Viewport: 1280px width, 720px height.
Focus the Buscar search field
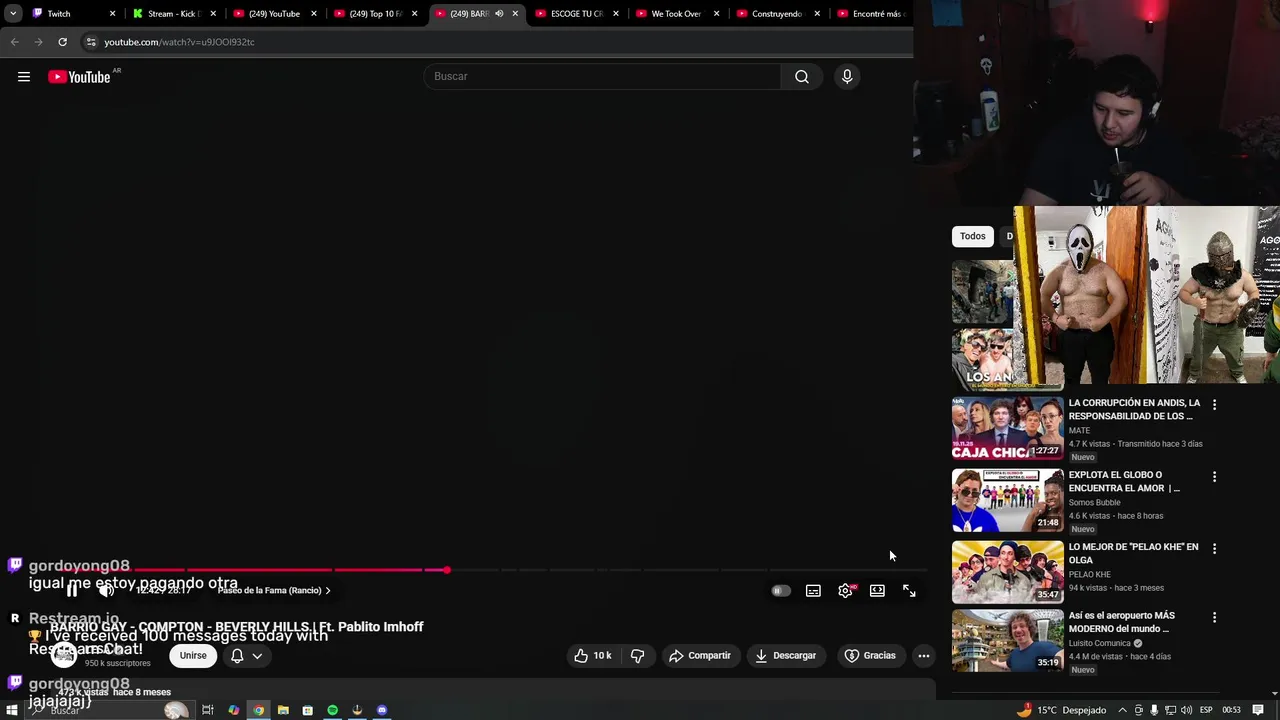coord(602,76)
